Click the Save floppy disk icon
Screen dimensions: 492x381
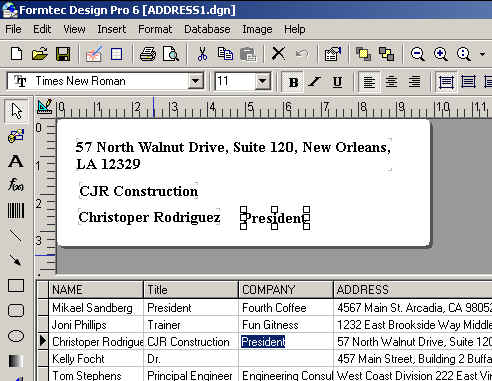point(63,54)
